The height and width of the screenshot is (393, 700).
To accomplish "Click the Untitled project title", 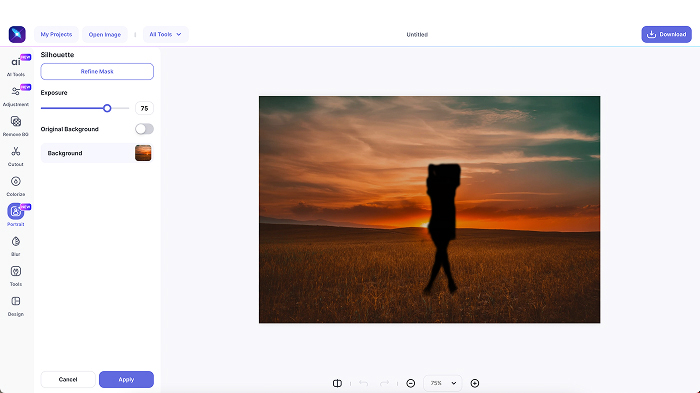I will [x=417, y=34].
